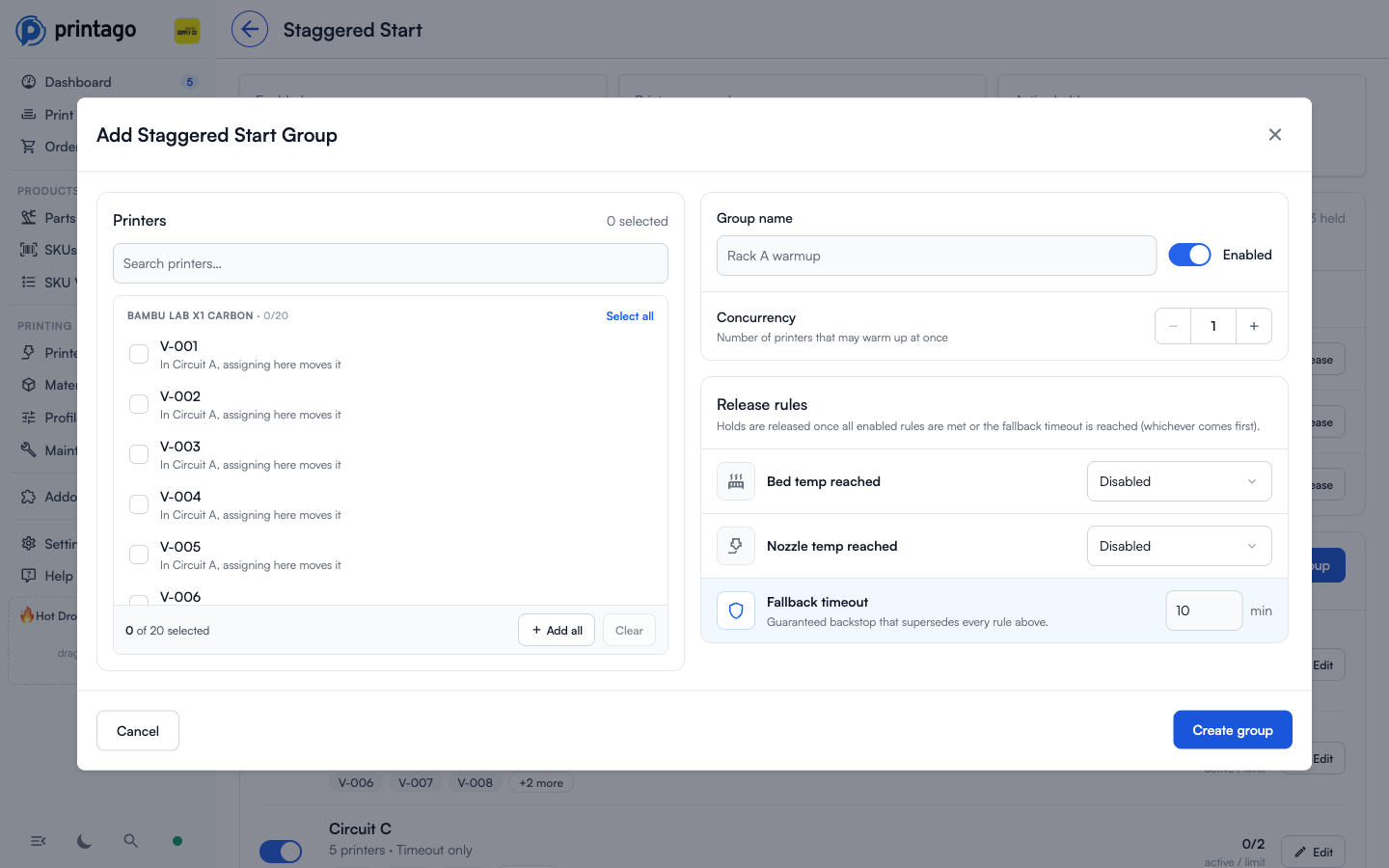Open the Nozzle temp reached dropdown
This screenshot has width=1389, height=868.
point(1179,546)
